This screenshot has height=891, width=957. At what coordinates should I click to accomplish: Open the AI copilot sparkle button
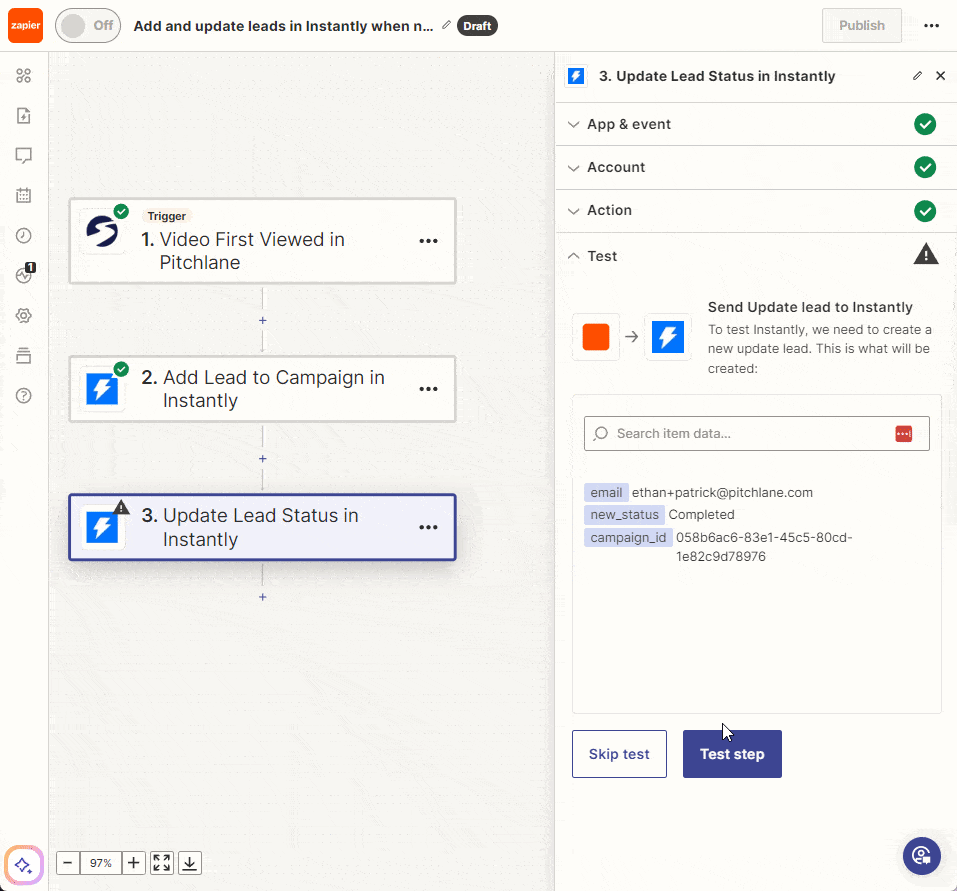point(24,865)
